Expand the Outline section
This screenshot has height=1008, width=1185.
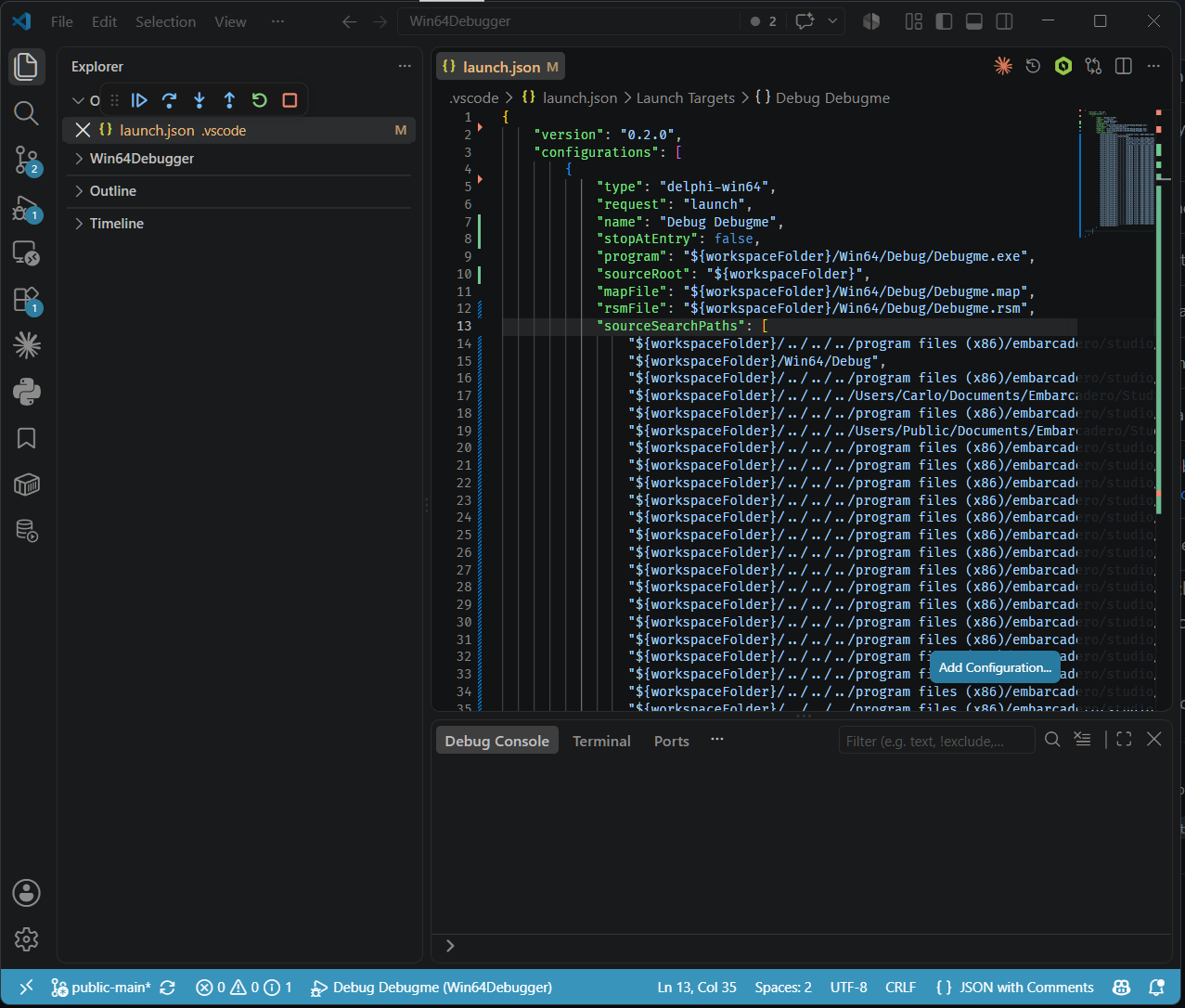pyautogui.click(x=238, y=191)
